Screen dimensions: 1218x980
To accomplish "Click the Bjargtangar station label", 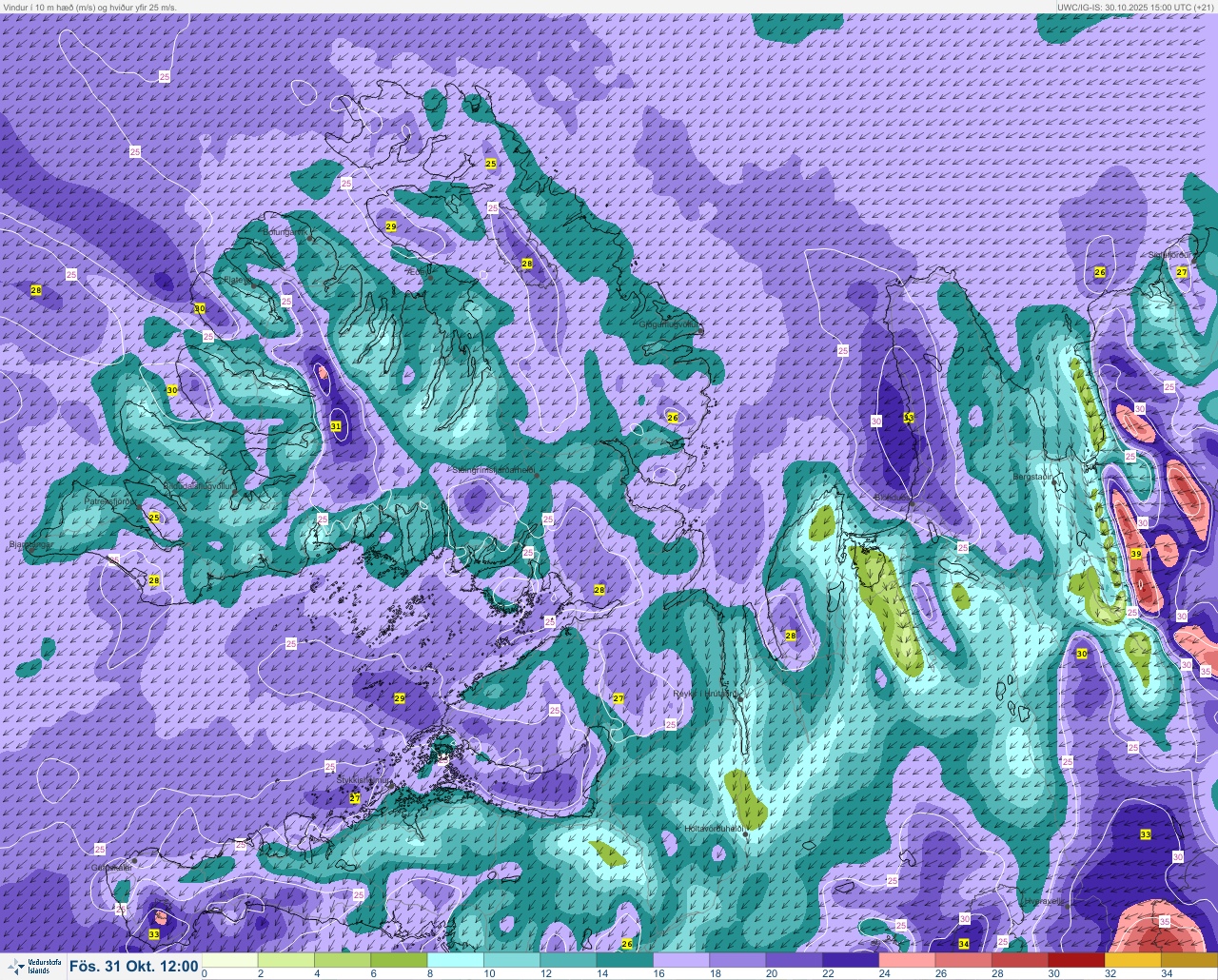I will coord(29,545).
